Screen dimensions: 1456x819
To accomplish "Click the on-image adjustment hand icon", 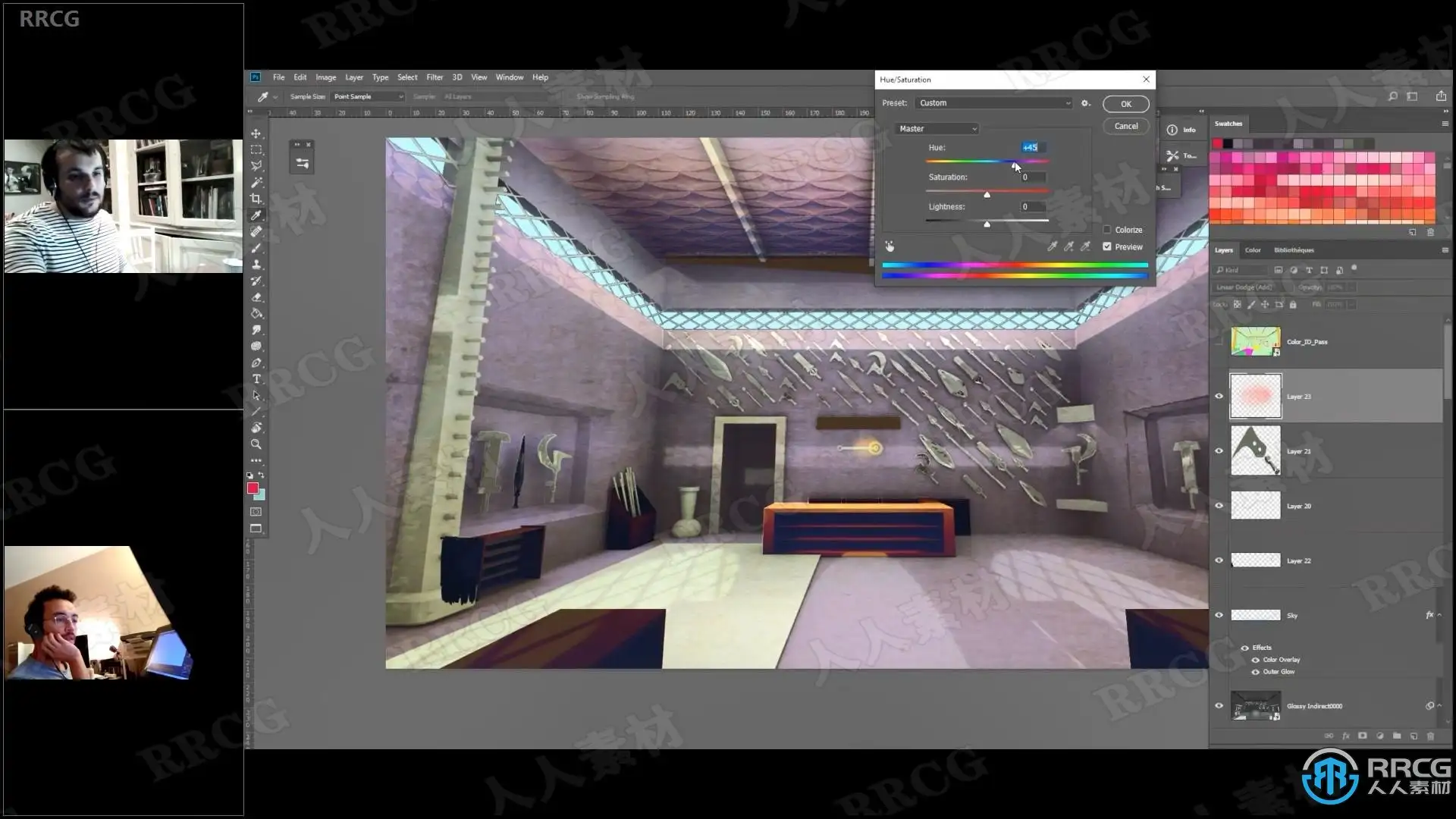I will [890, 246].
